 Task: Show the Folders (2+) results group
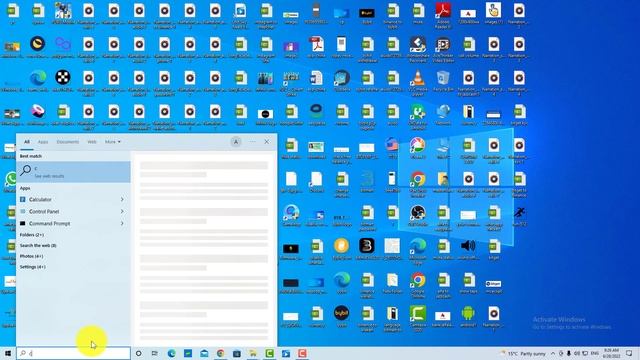point(32,235)
